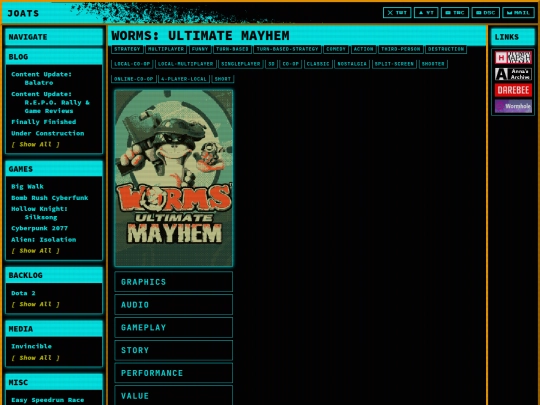This screenshot has height=405, width=540.
Task: Click the Worms Ultimate Mayhem cover image
Action: pyautogui.click(x=174, y=178)
